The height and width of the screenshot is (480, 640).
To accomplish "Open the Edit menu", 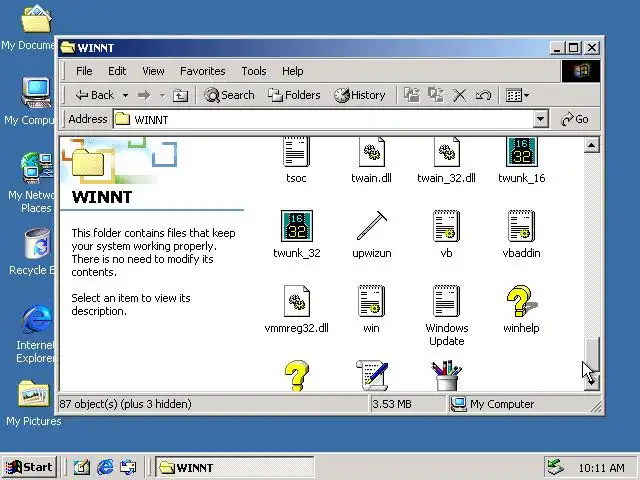I will pyautogui.click(x=117, y=71).
